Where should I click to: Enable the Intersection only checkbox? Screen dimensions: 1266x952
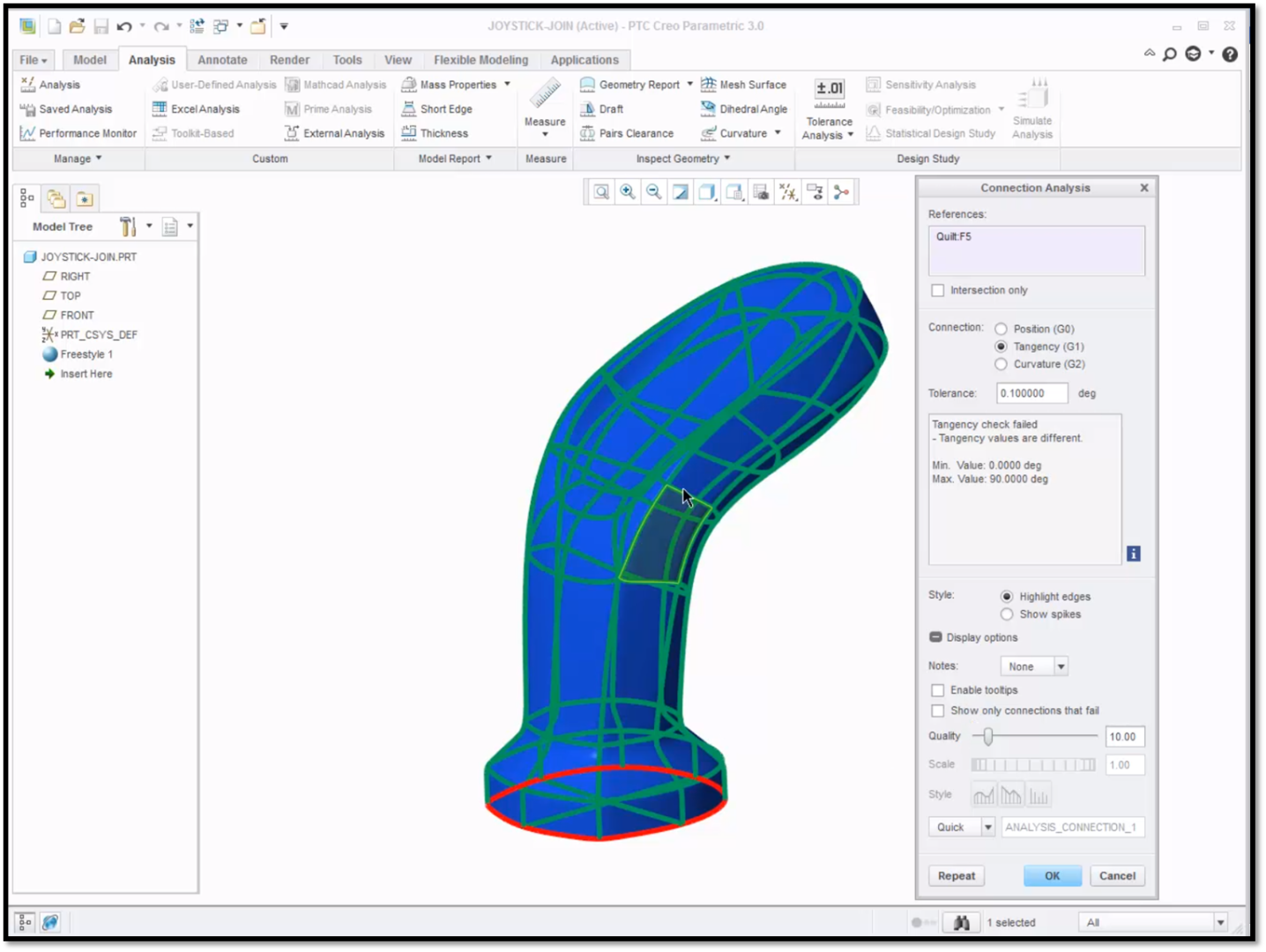(x=938, y=290)
